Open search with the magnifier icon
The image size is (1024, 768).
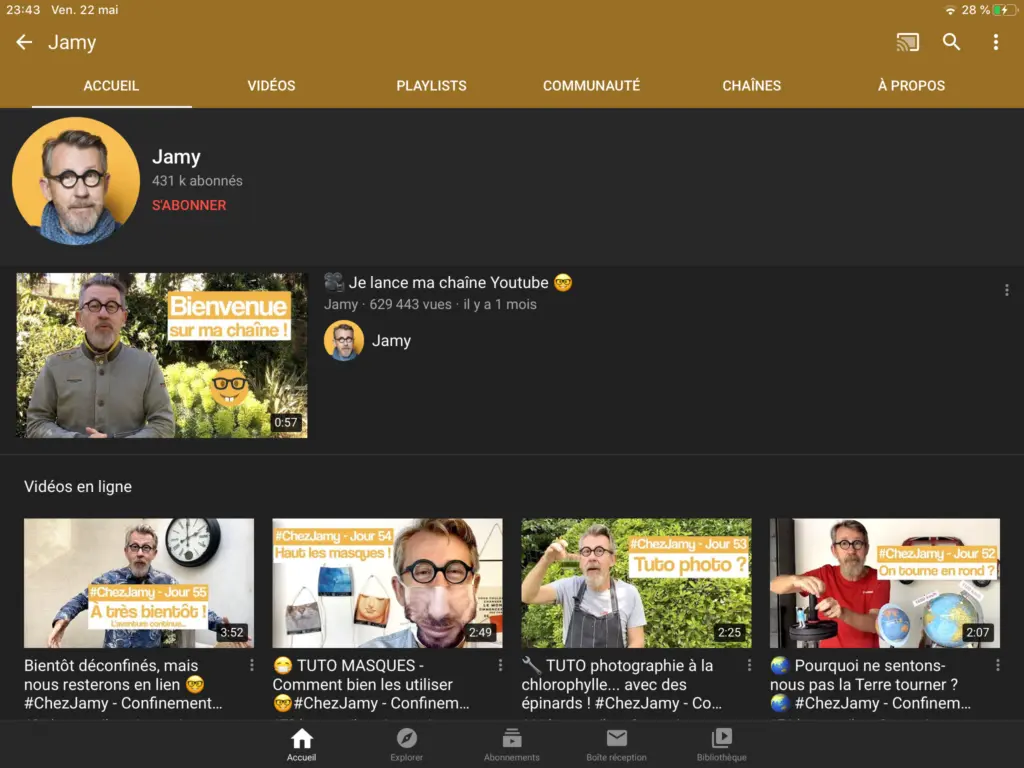[x=952, y=42]
